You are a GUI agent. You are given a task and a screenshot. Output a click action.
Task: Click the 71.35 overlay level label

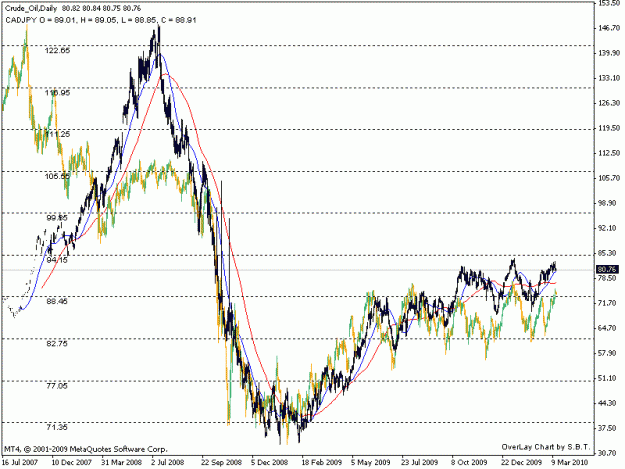point(58,428)
